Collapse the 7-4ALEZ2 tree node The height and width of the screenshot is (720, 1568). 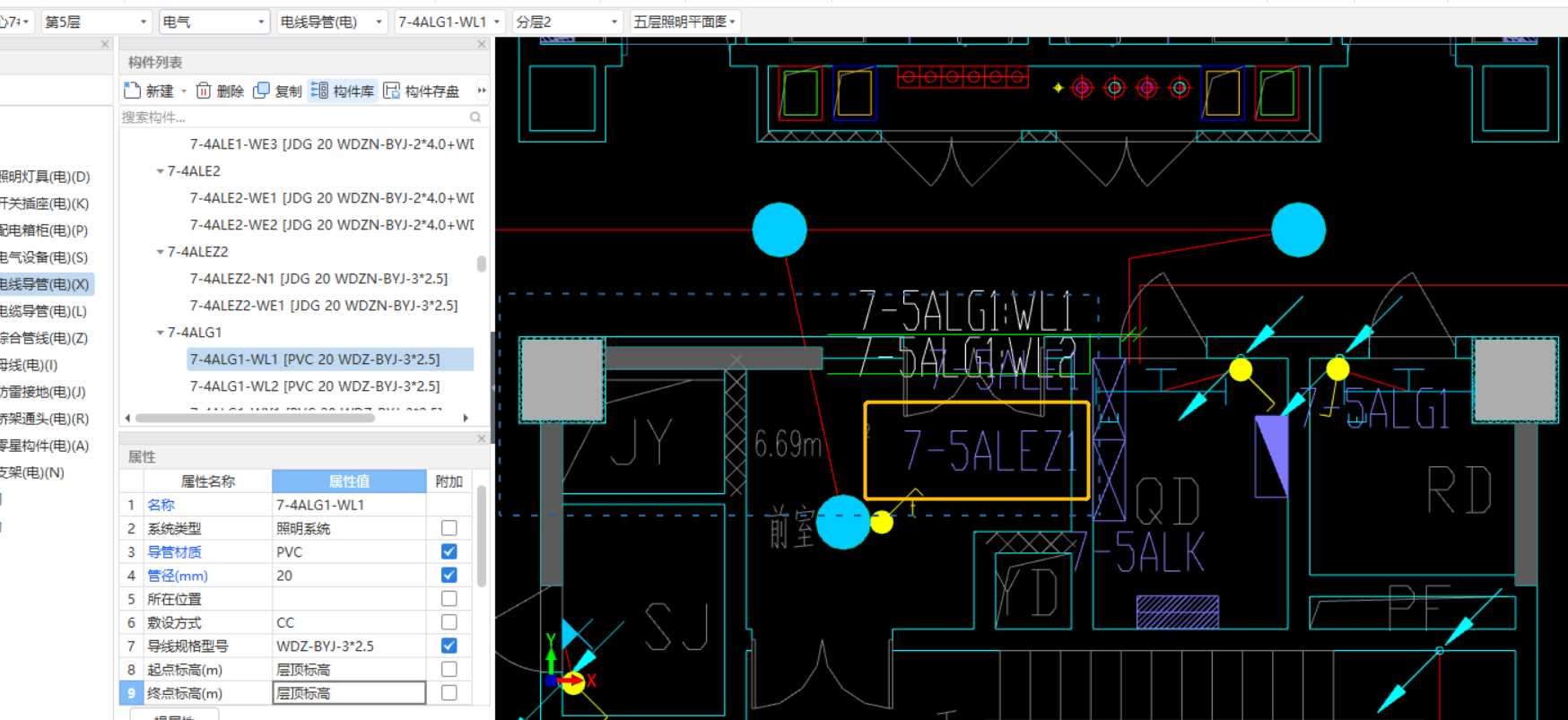click(161, 252)
